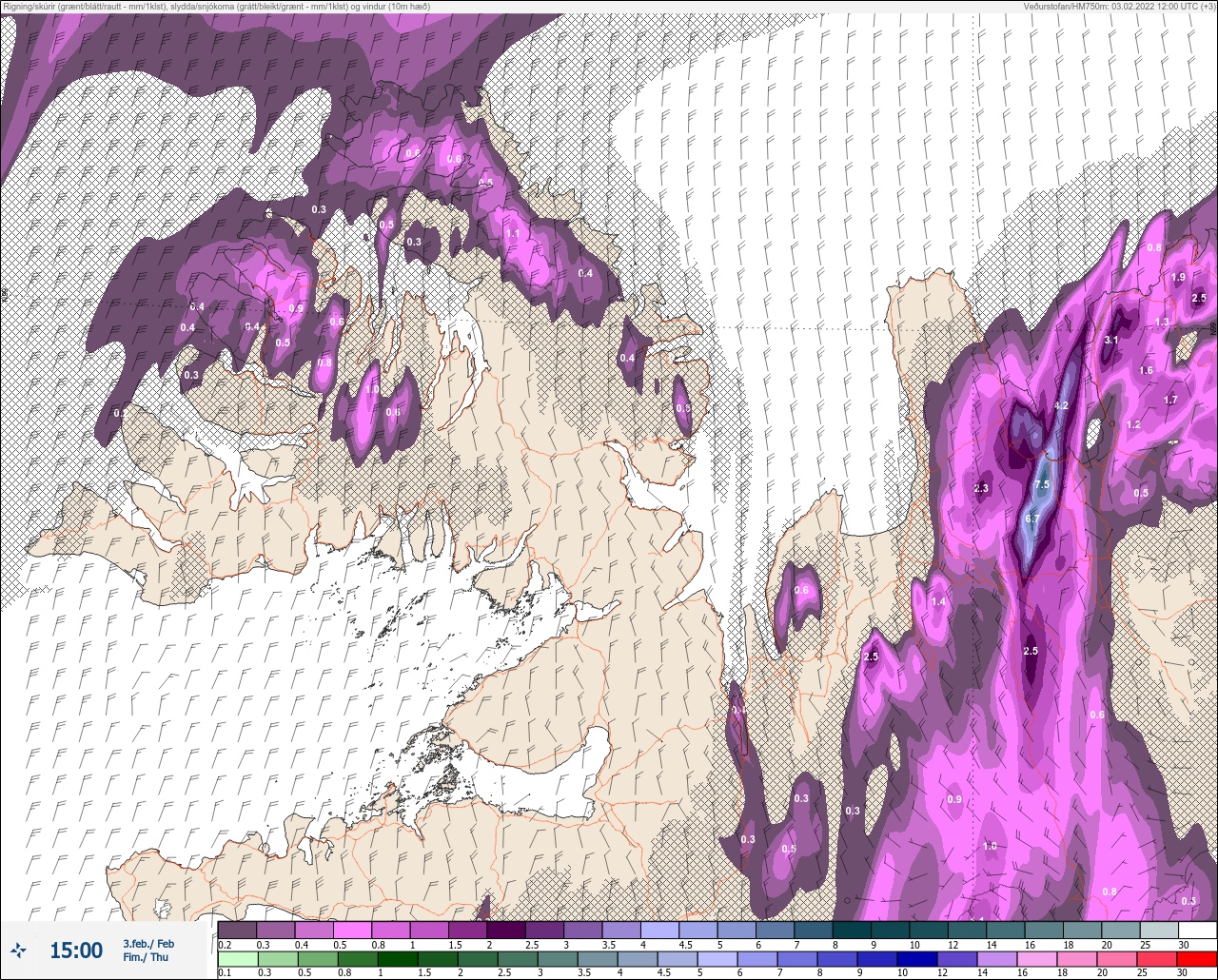This screenshot has width=1218, height=980.
Task: Click the four-point star icon beside 15:00
Action: pyautogui.click(x=18, y=950)
